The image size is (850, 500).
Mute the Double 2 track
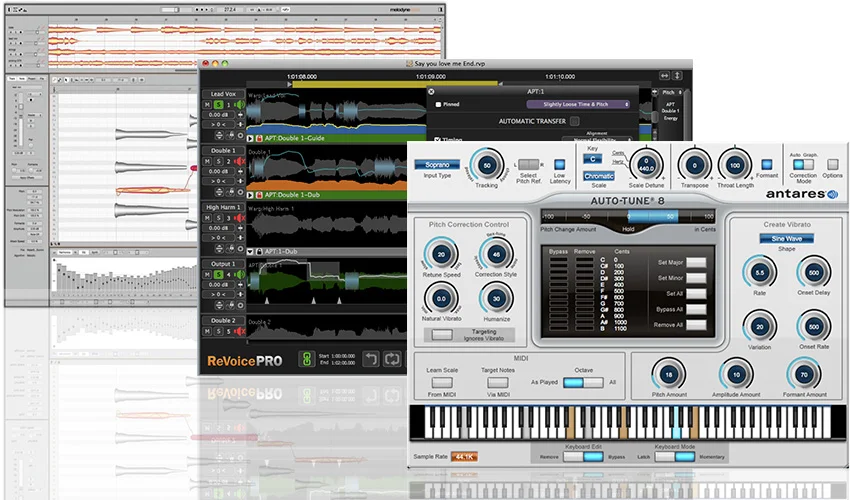[207, 331]
